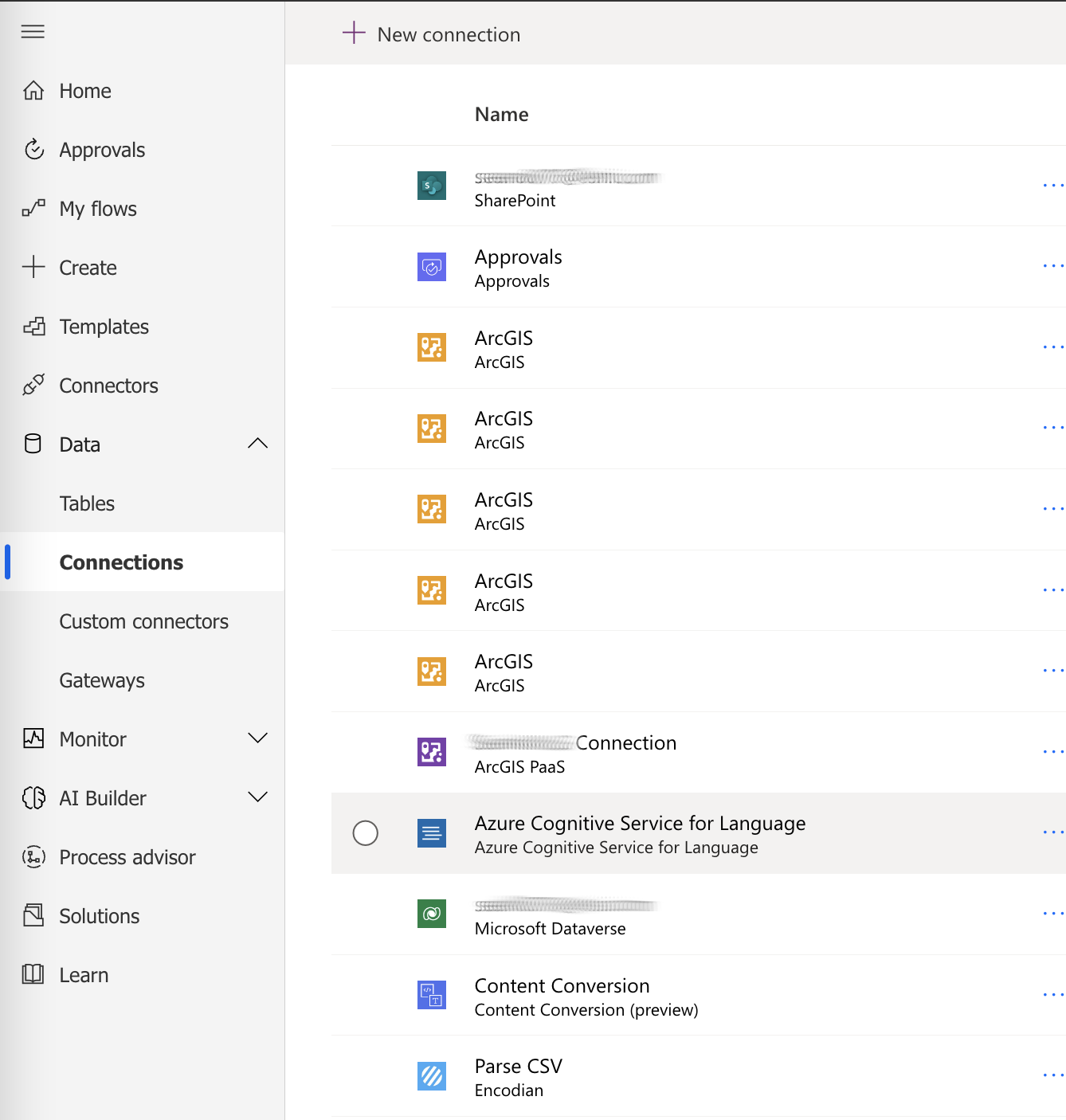Open the My flows page
Image resolution: width=1066 pixels, height=1120 pixels.
[98, 209]
